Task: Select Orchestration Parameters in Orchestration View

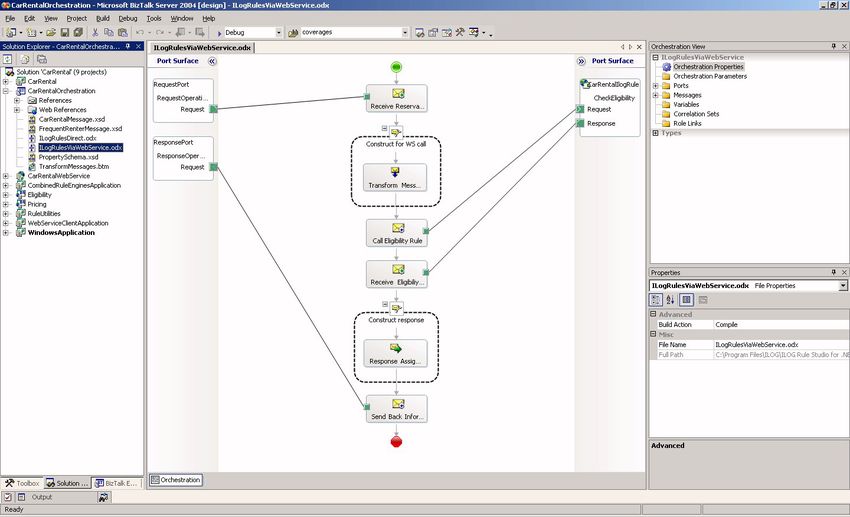Action: coord(710,76)
